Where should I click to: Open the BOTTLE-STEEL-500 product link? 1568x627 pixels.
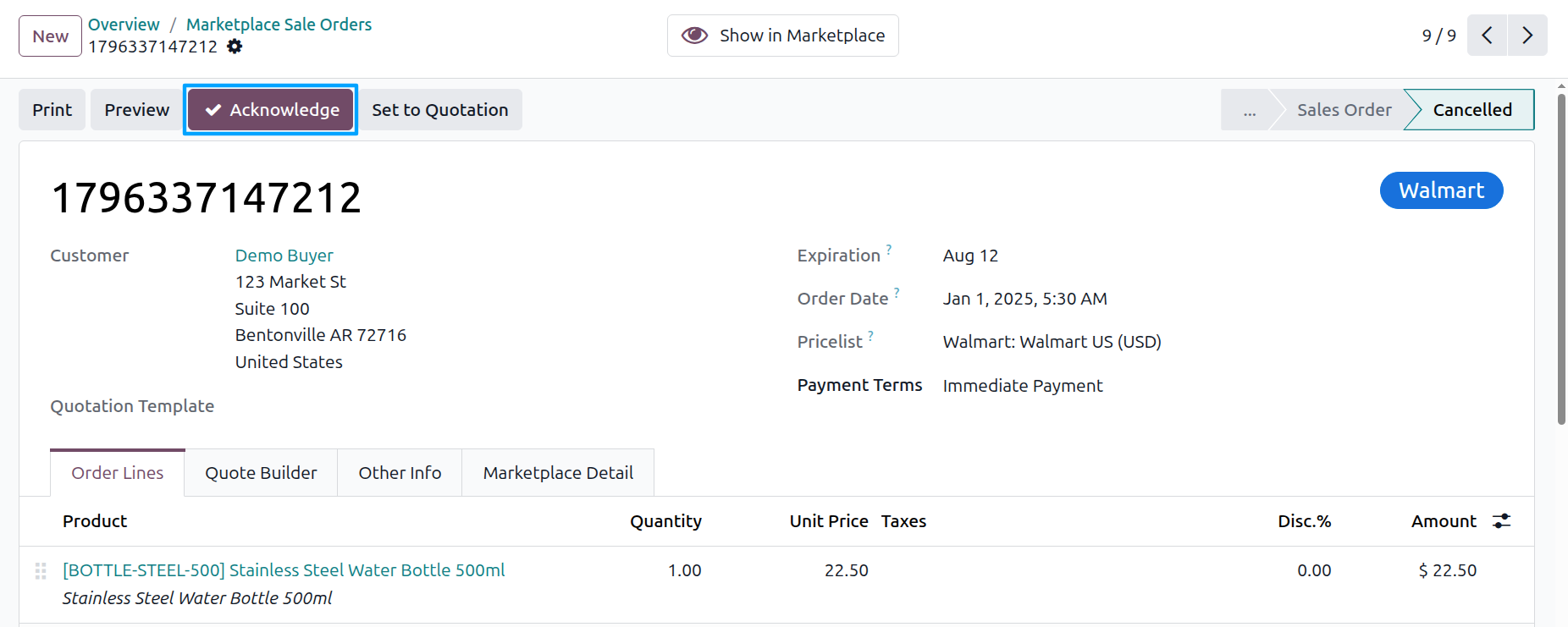tap(284, 570)
